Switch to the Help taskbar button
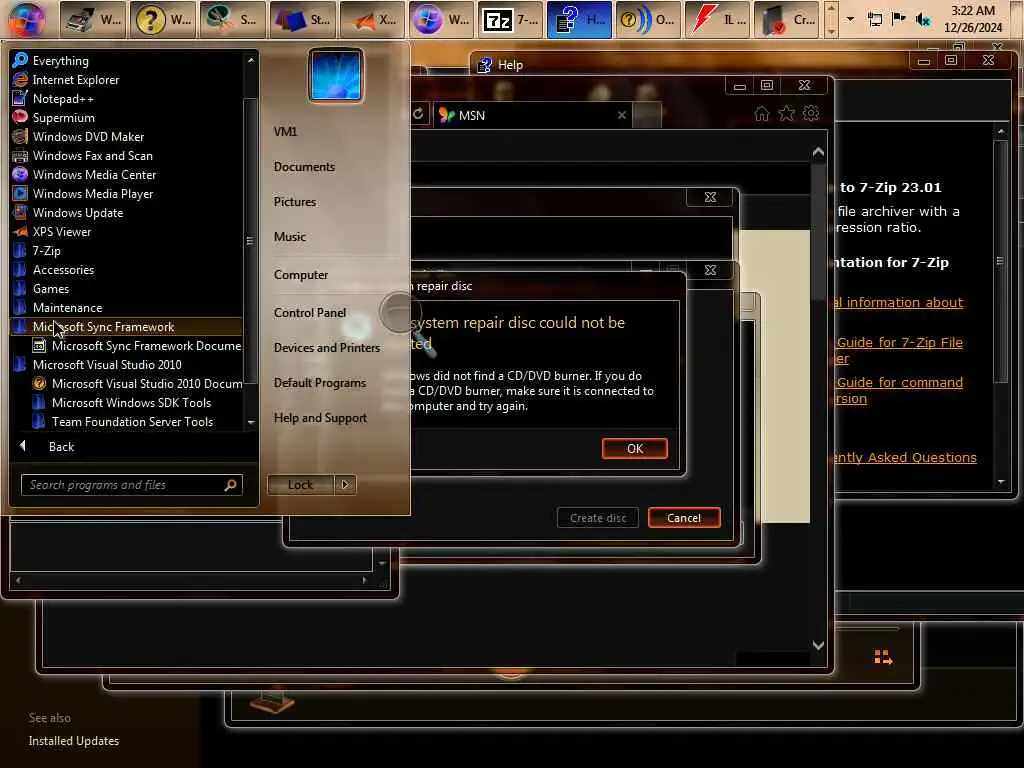The width and height of the screenshot is (1024, 768). (x=579, y=20)
